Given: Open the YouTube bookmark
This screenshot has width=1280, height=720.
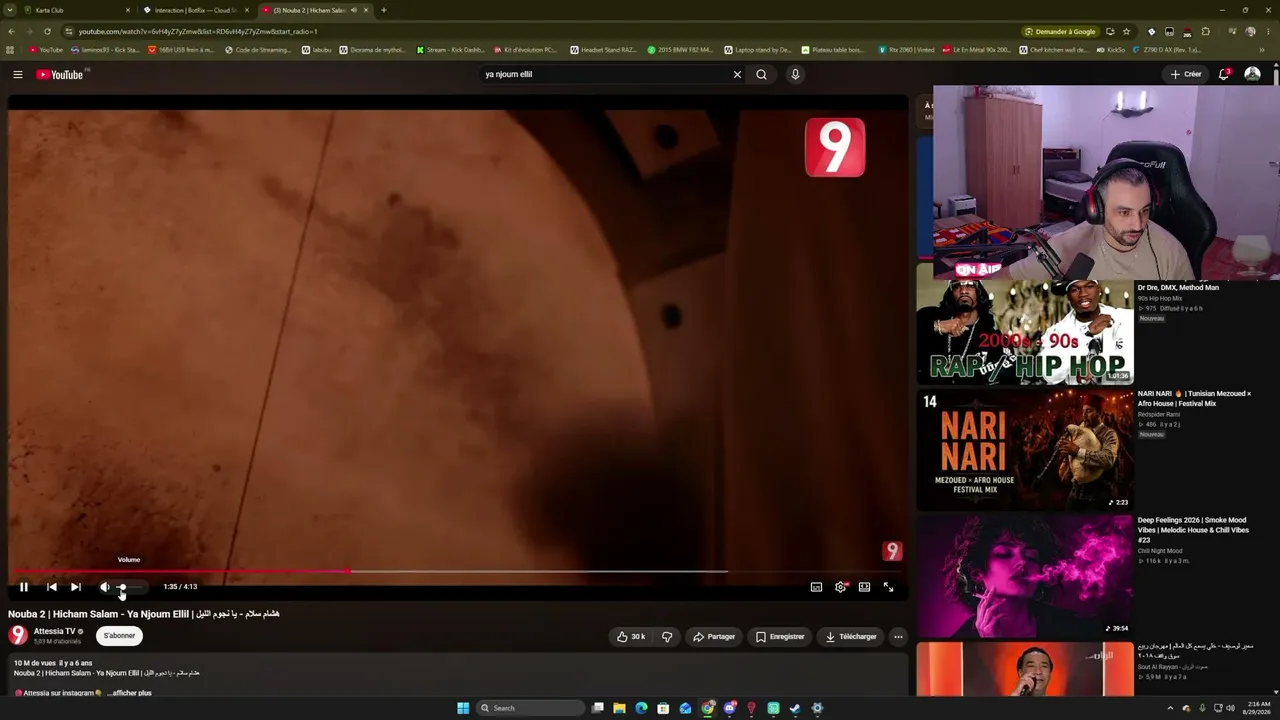Looking at the screenshot, I should [46, 50].
